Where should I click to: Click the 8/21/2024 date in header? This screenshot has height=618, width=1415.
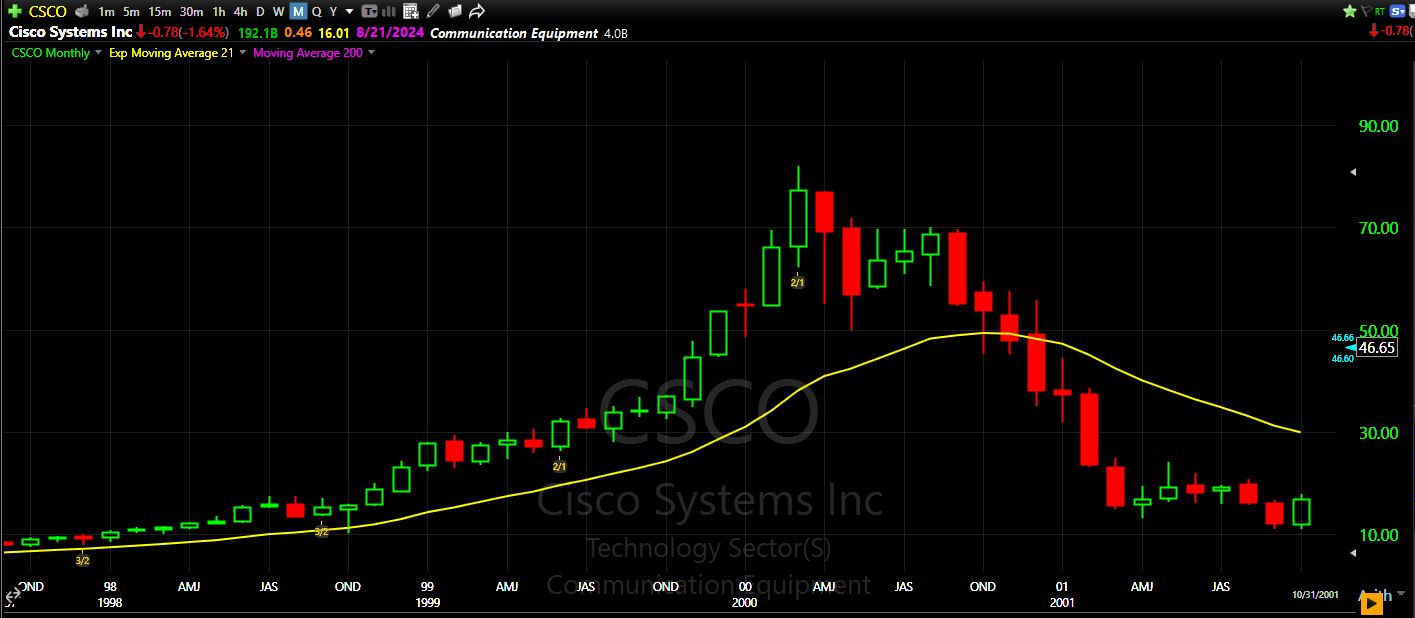tap(390, 32)
